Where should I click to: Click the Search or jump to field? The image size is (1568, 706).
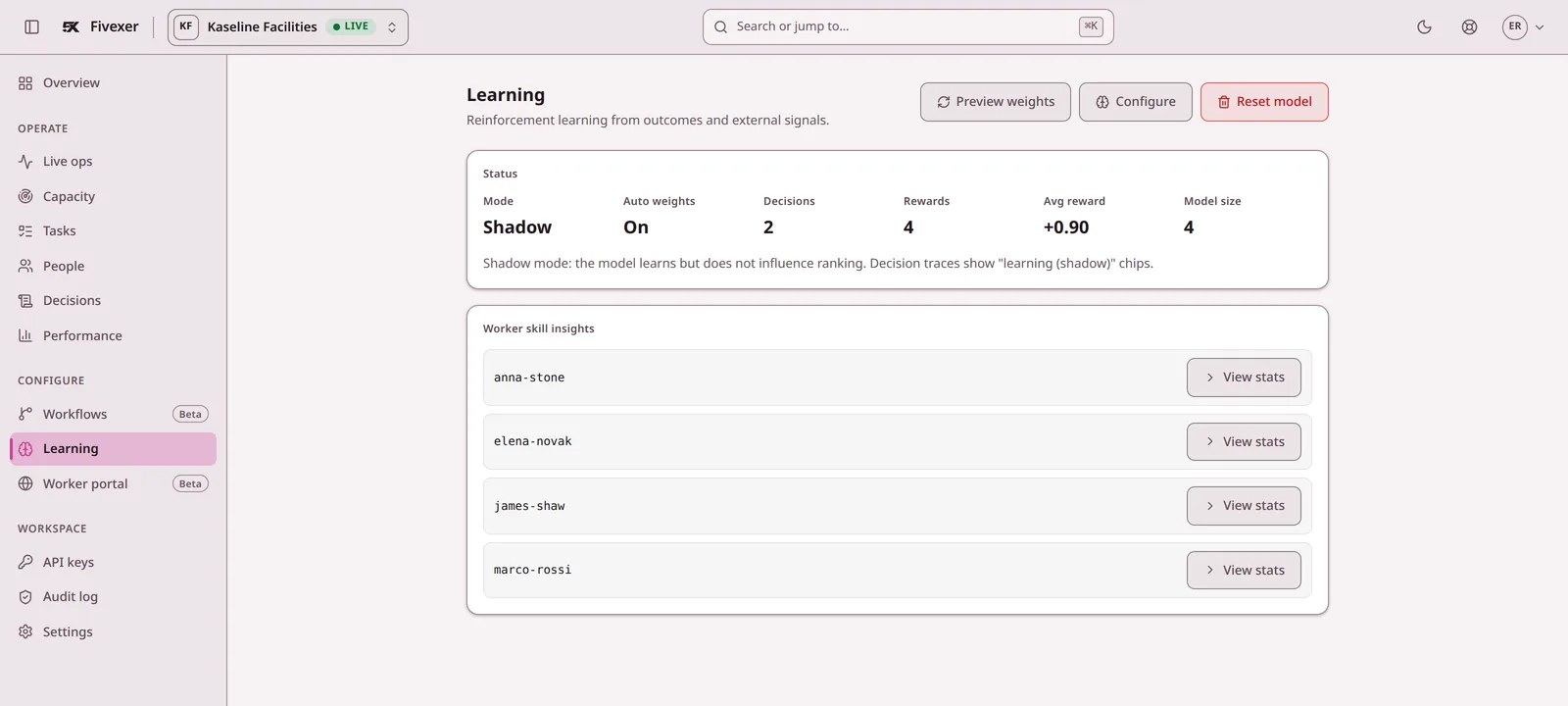[907, 27]
